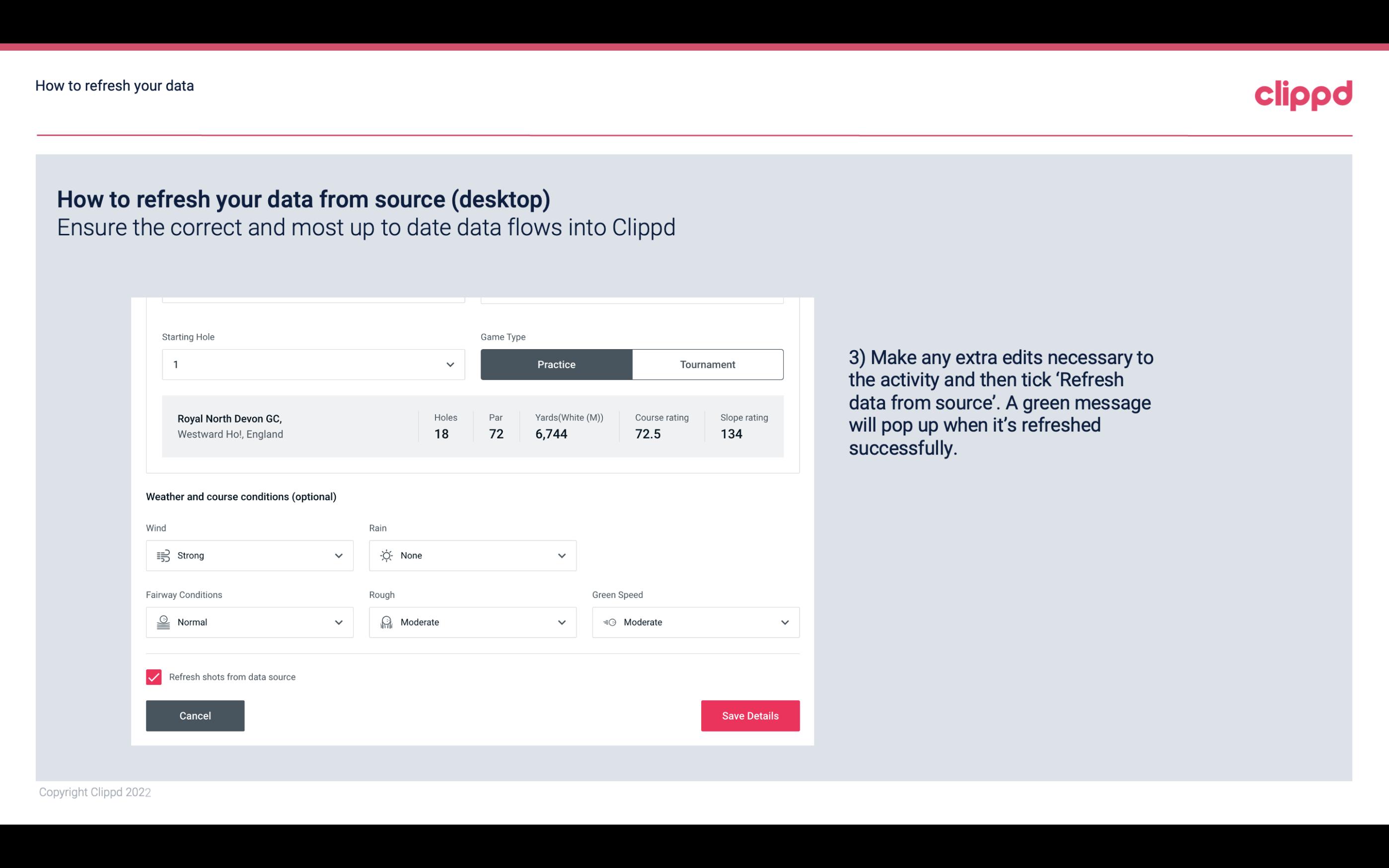Expand the Starting Hole dropdown arrow
1389x868 pixels.
[x=450, y=364]
